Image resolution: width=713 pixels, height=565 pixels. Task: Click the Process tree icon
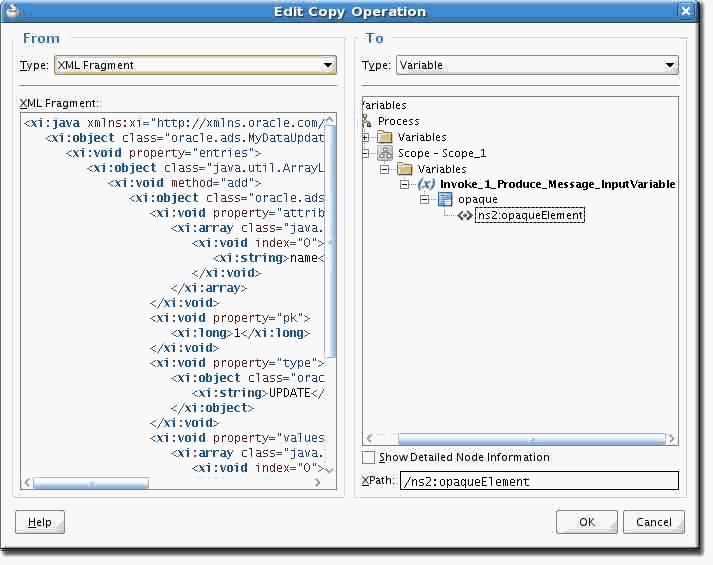[x=367, y=121]
